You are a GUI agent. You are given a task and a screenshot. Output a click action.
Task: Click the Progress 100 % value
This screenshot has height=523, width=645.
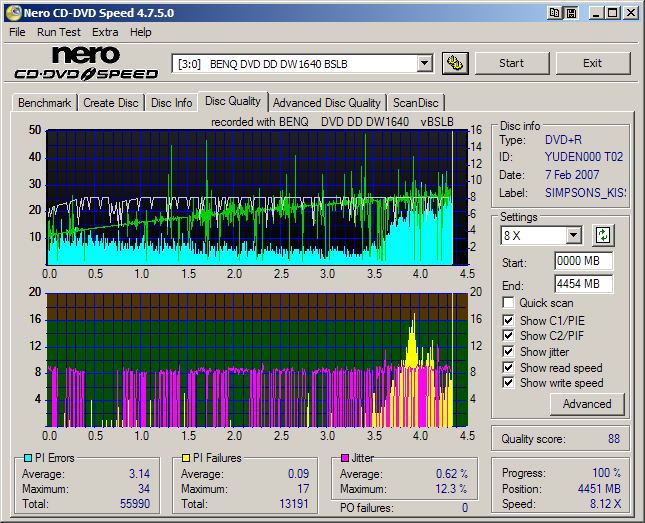(x=606, y=473)
